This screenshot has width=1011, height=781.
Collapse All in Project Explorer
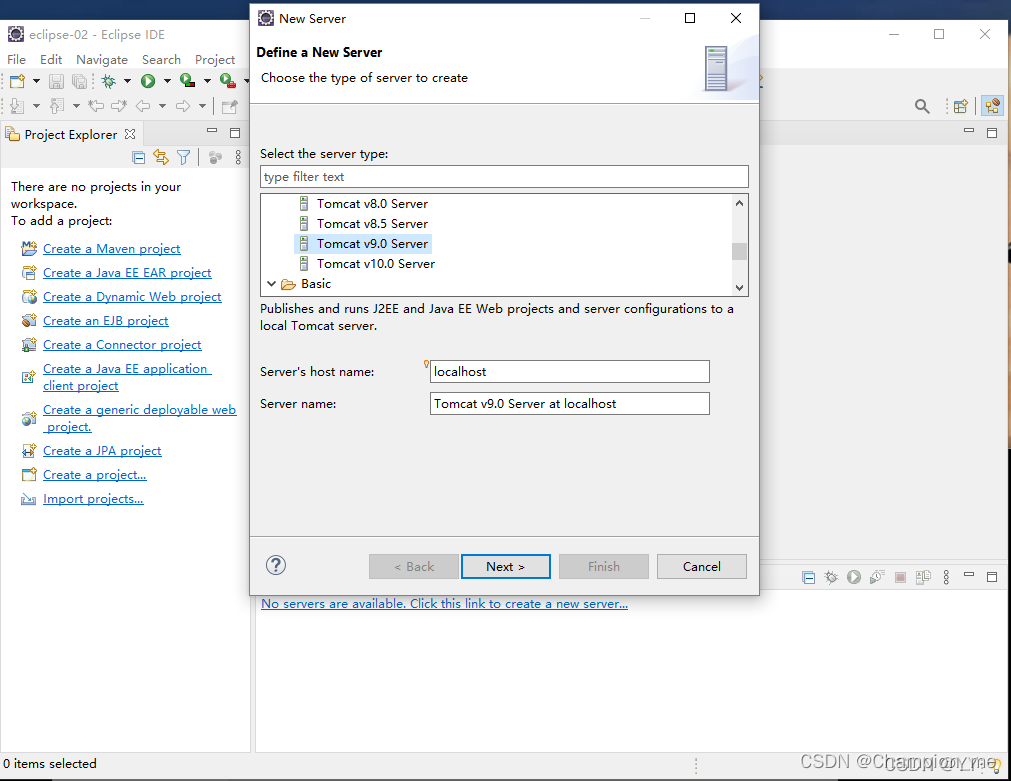pyautogui.click(x=139, y=157)
